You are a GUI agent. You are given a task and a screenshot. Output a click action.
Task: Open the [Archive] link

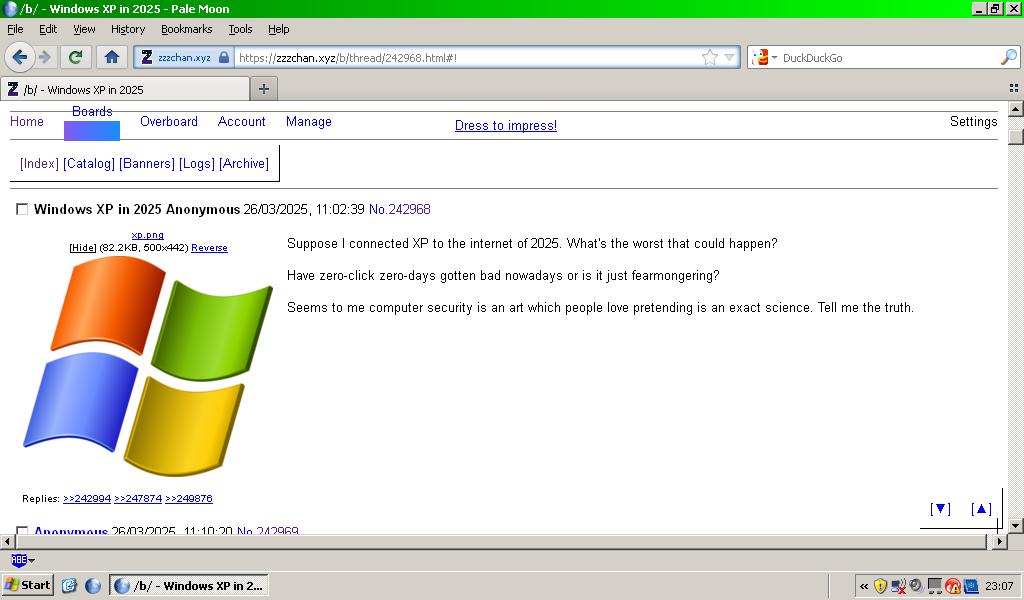click(x=244, y=163)
